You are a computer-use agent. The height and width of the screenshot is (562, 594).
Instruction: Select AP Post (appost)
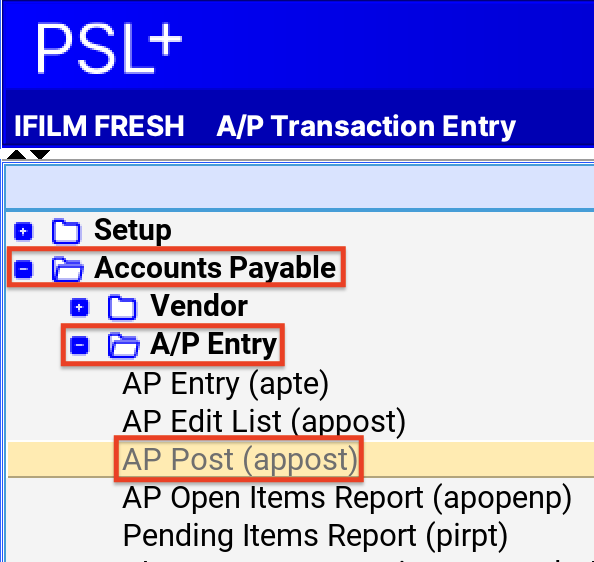click(240, 459)
